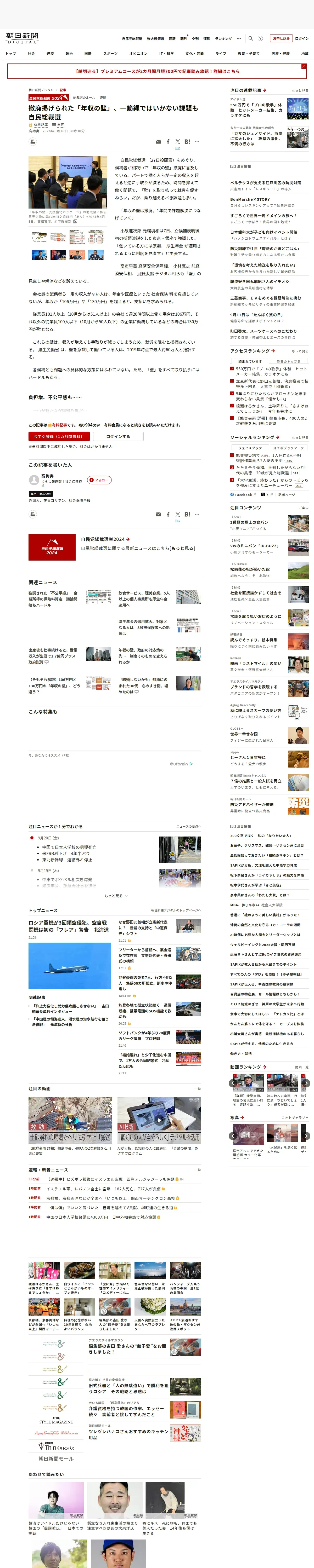Viewport: 314px width, 1568px height.
Task: Open ご案内 link beside 注目コンテンツ
Action: (x=304, y=508)
